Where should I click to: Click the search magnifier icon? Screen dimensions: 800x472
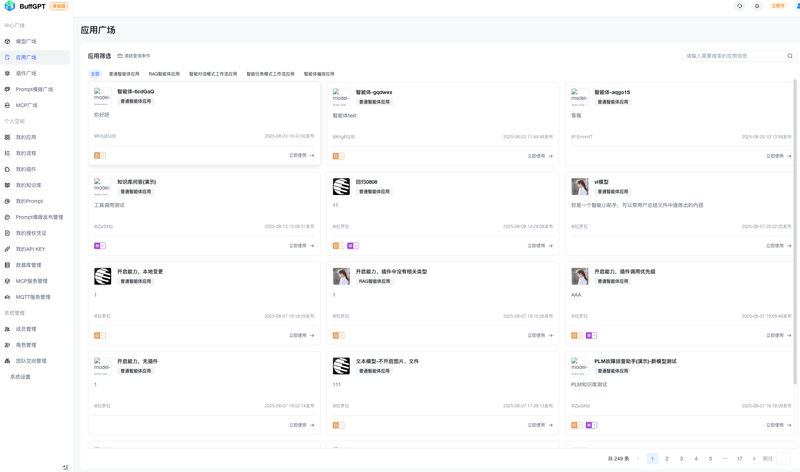(x=790, y=56)
